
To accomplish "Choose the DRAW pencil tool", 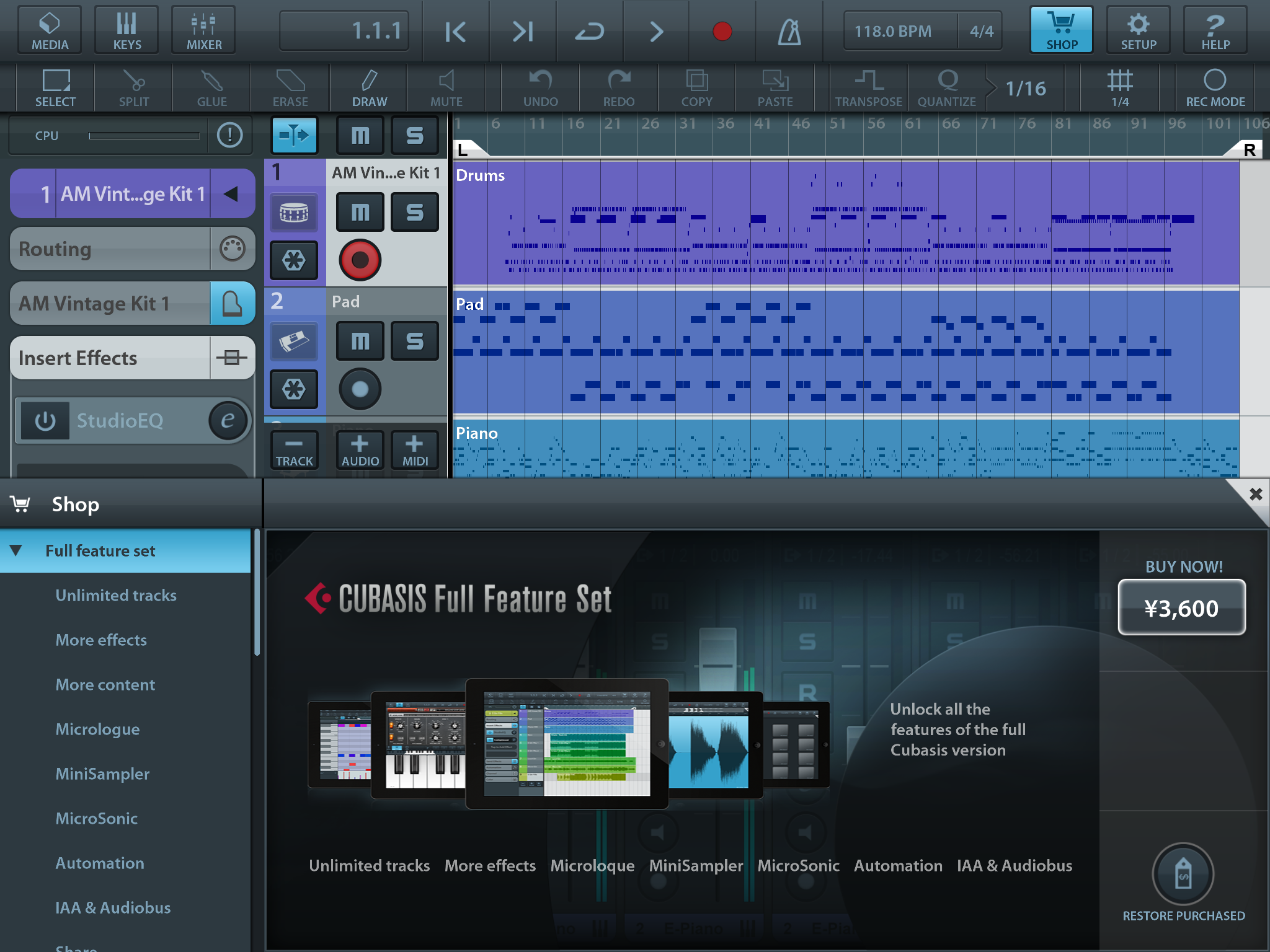I will [370, 88].
